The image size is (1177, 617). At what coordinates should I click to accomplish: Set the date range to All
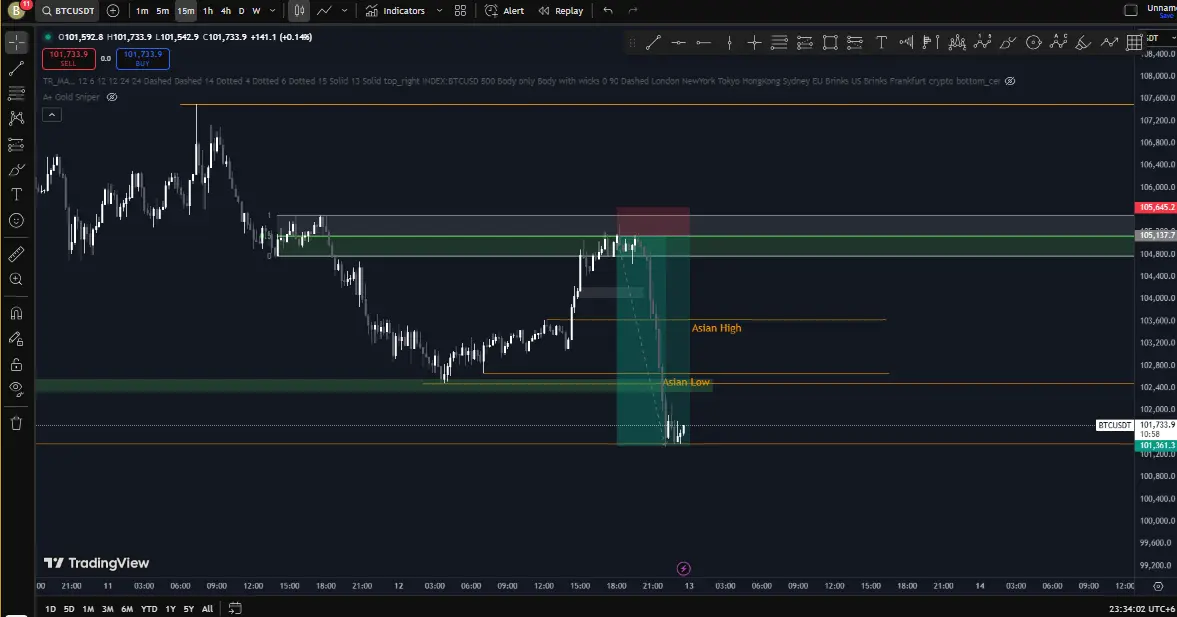[207, 609]
